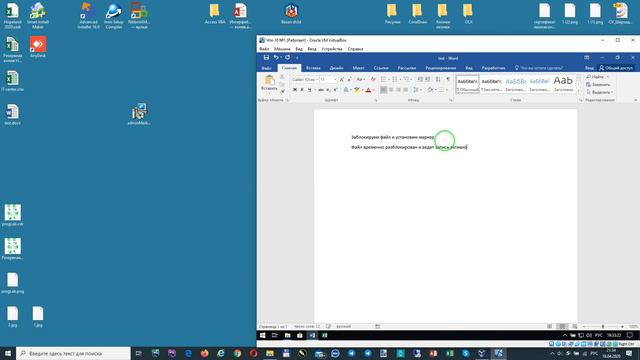Open the Файл tab in Word
The image size is (640, 360).
[267, 68]
